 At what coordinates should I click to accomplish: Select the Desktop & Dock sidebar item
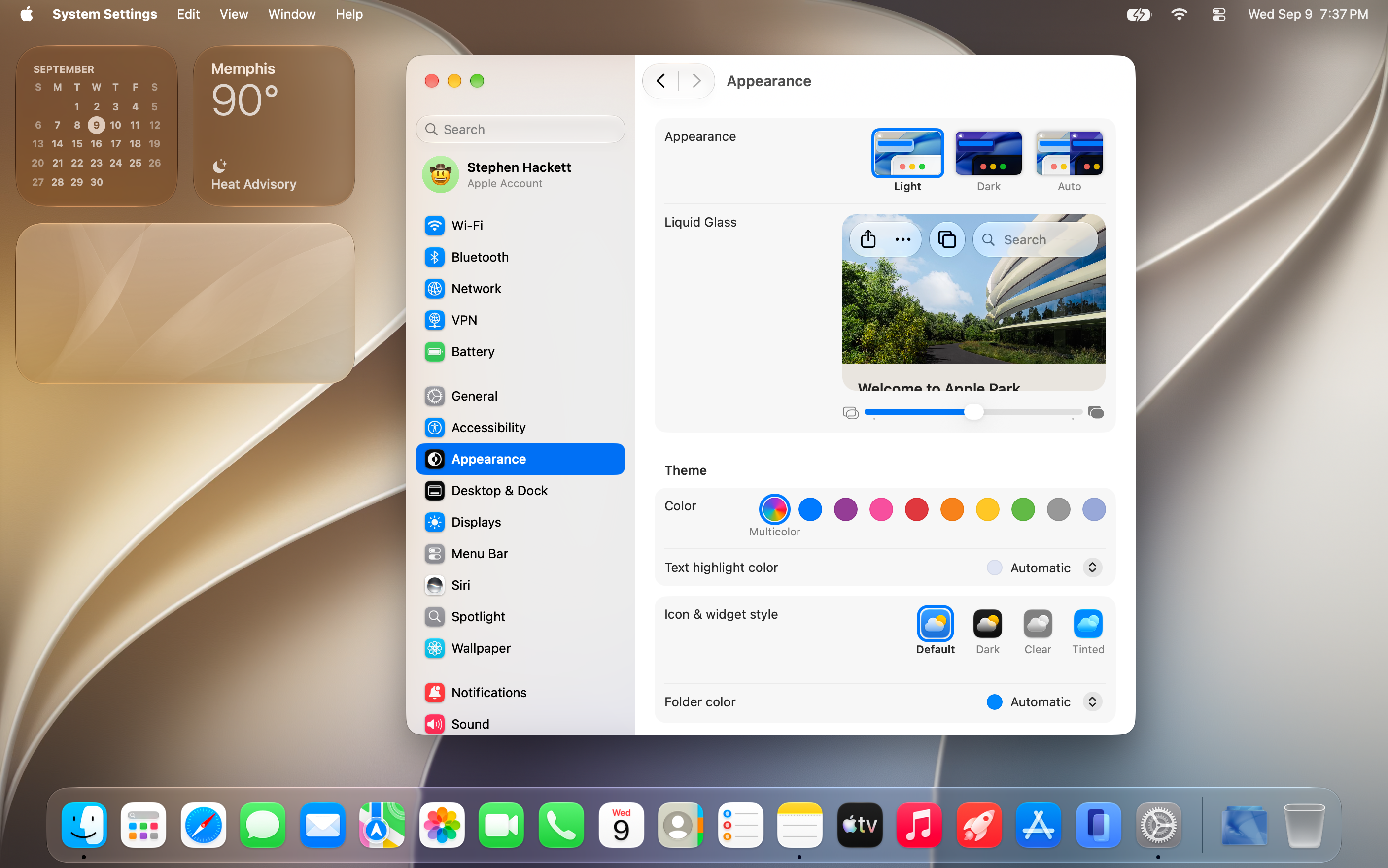coord(520,491)
